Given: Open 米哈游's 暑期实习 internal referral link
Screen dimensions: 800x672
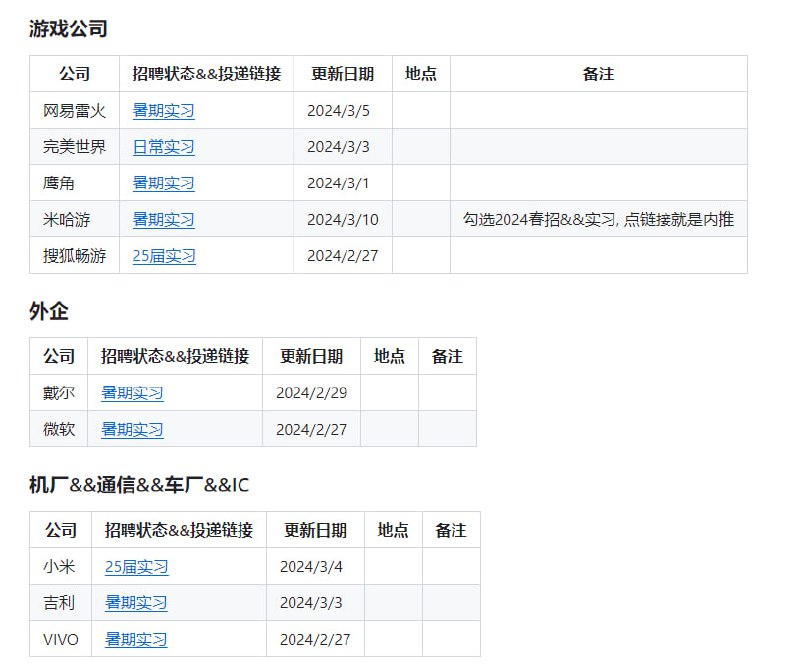Looking at the screenshot, I should tap(163, 219).
